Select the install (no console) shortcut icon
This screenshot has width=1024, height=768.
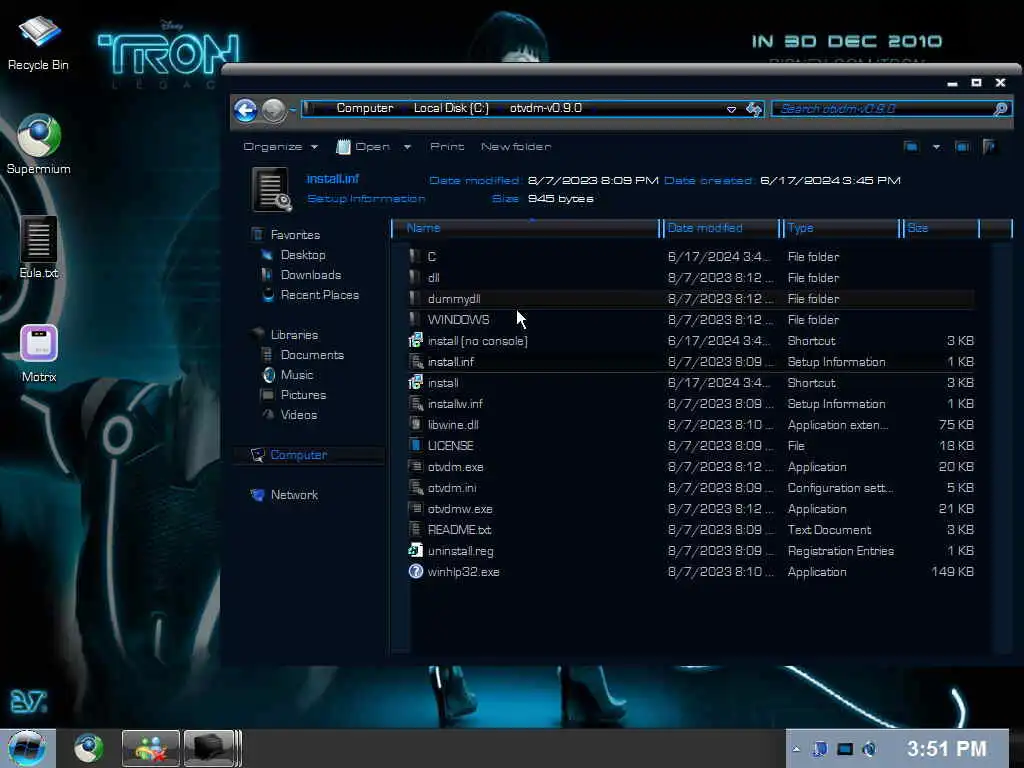pos(415,340)
